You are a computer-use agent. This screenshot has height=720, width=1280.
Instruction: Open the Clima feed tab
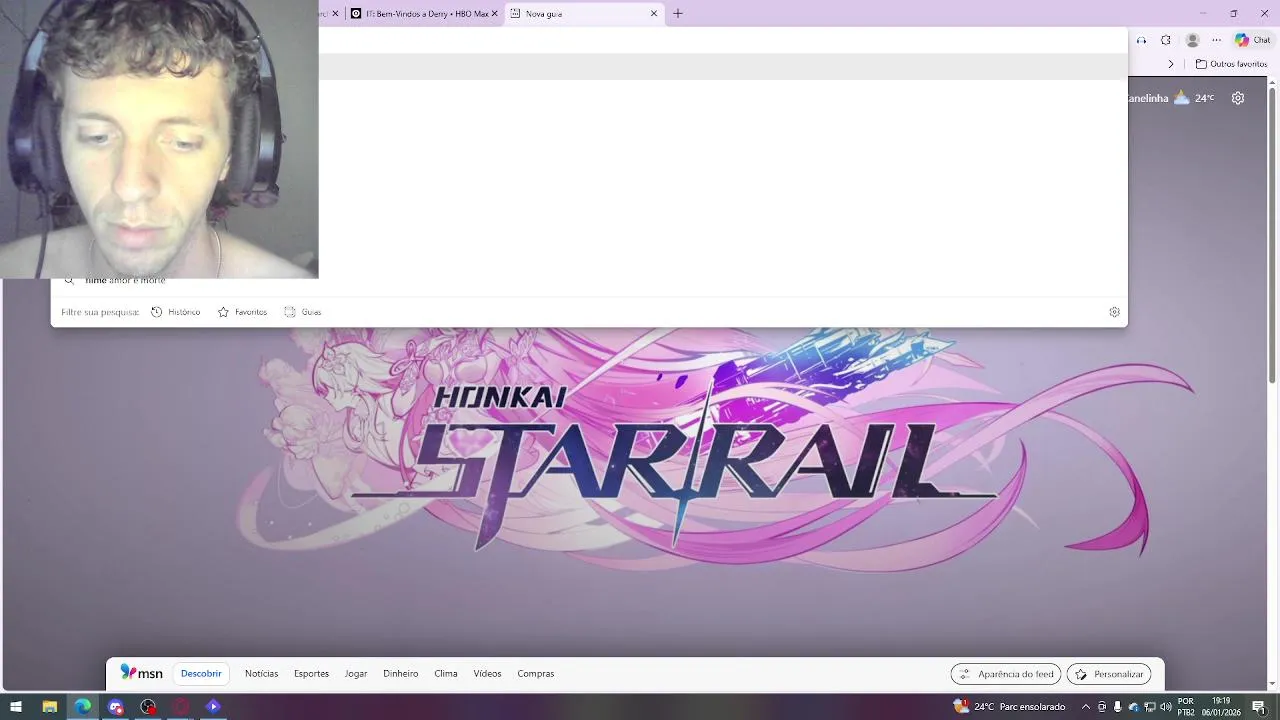(446, 673)
